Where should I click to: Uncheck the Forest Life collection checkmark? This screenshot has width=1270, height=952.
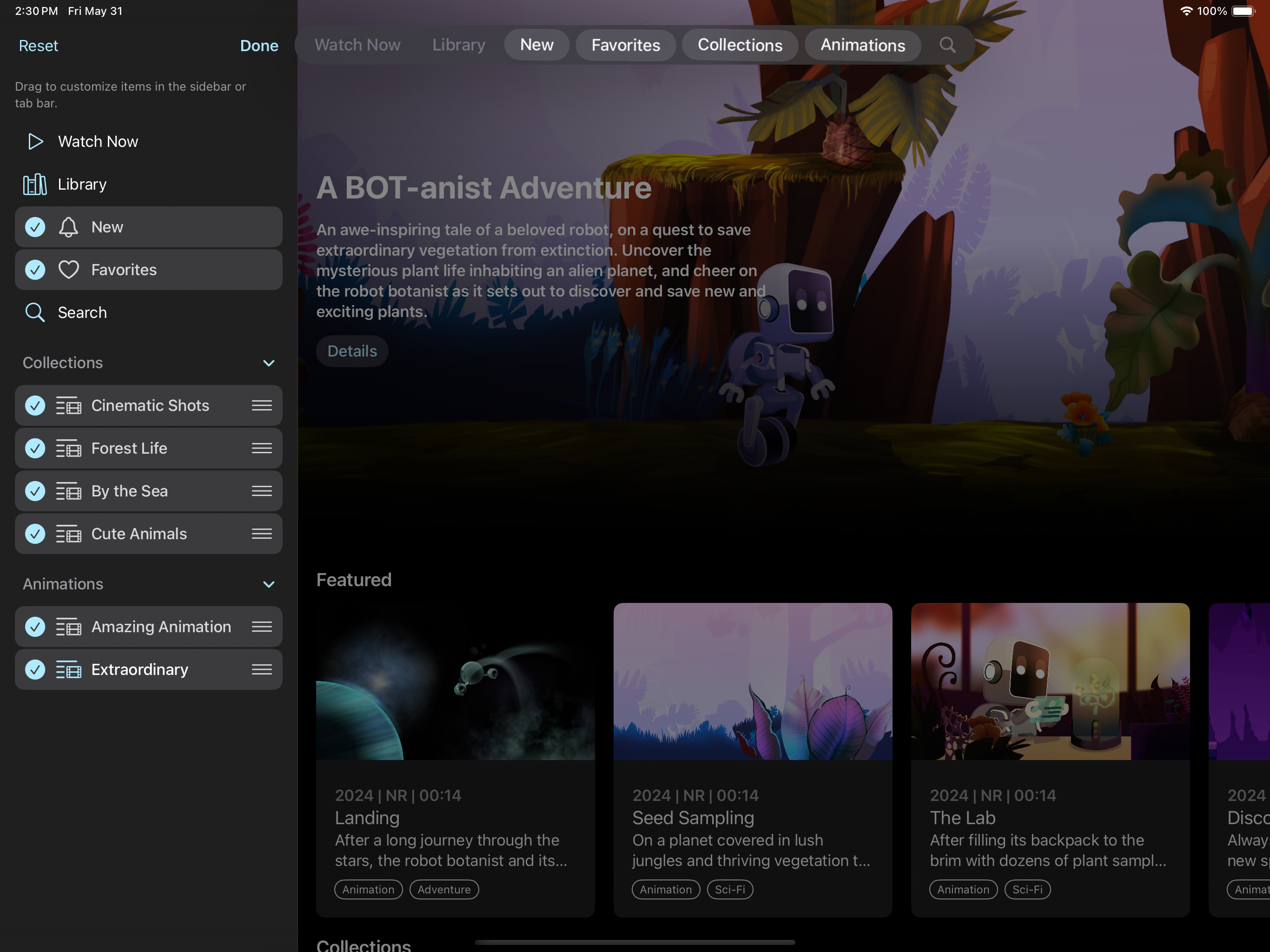[x=35, y=449]
